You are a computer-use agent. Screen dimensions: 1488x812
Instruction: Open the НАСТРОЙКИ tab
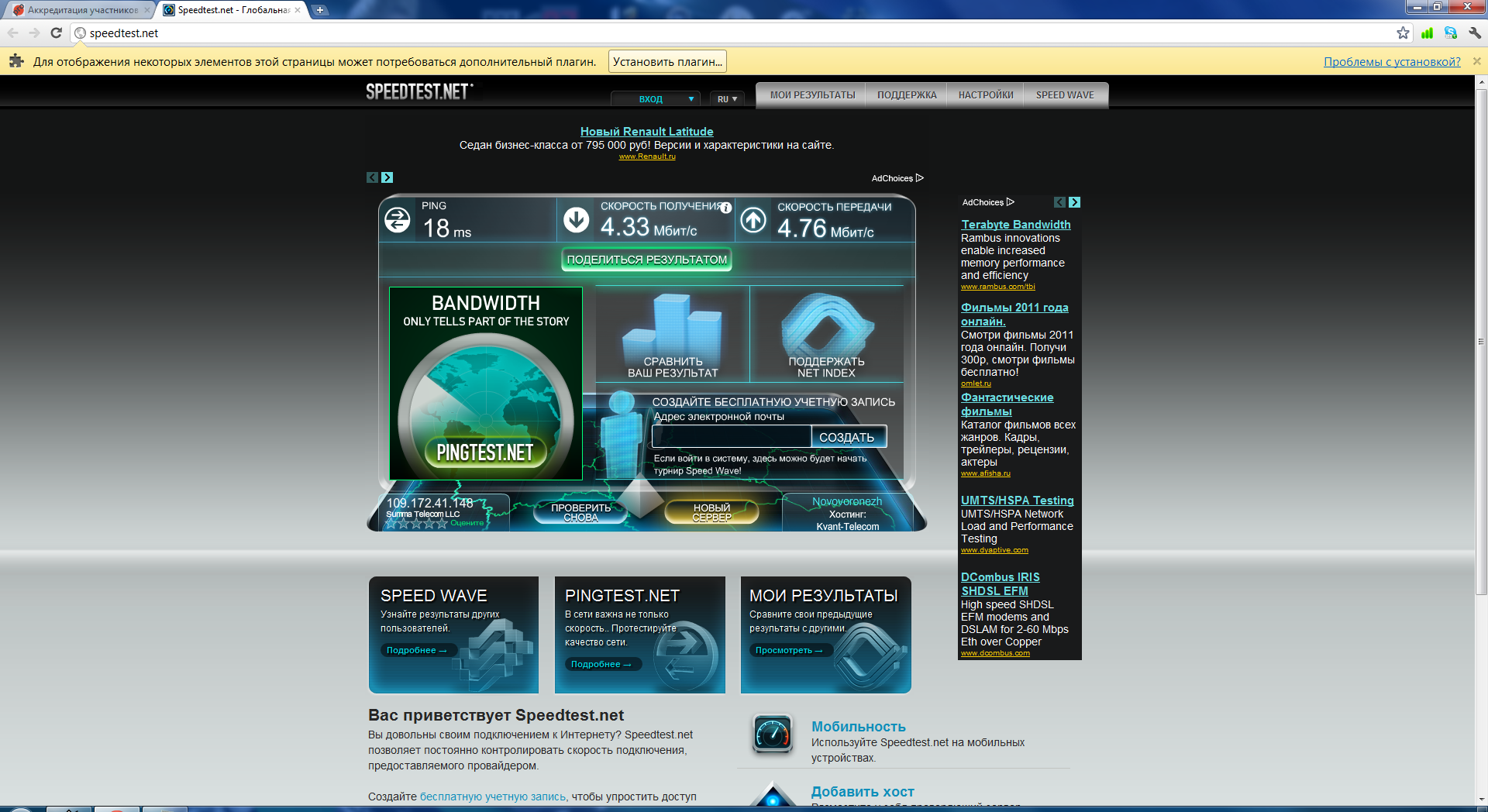click(x=986, y=95)
